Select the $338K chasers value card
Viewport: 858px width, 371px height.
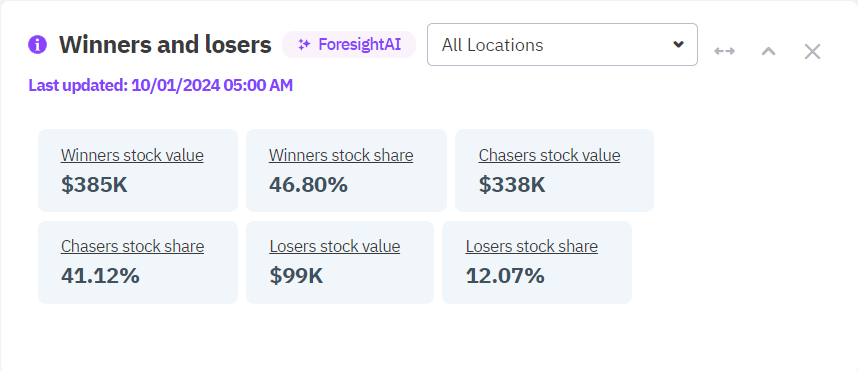click(x=554, y=170)
